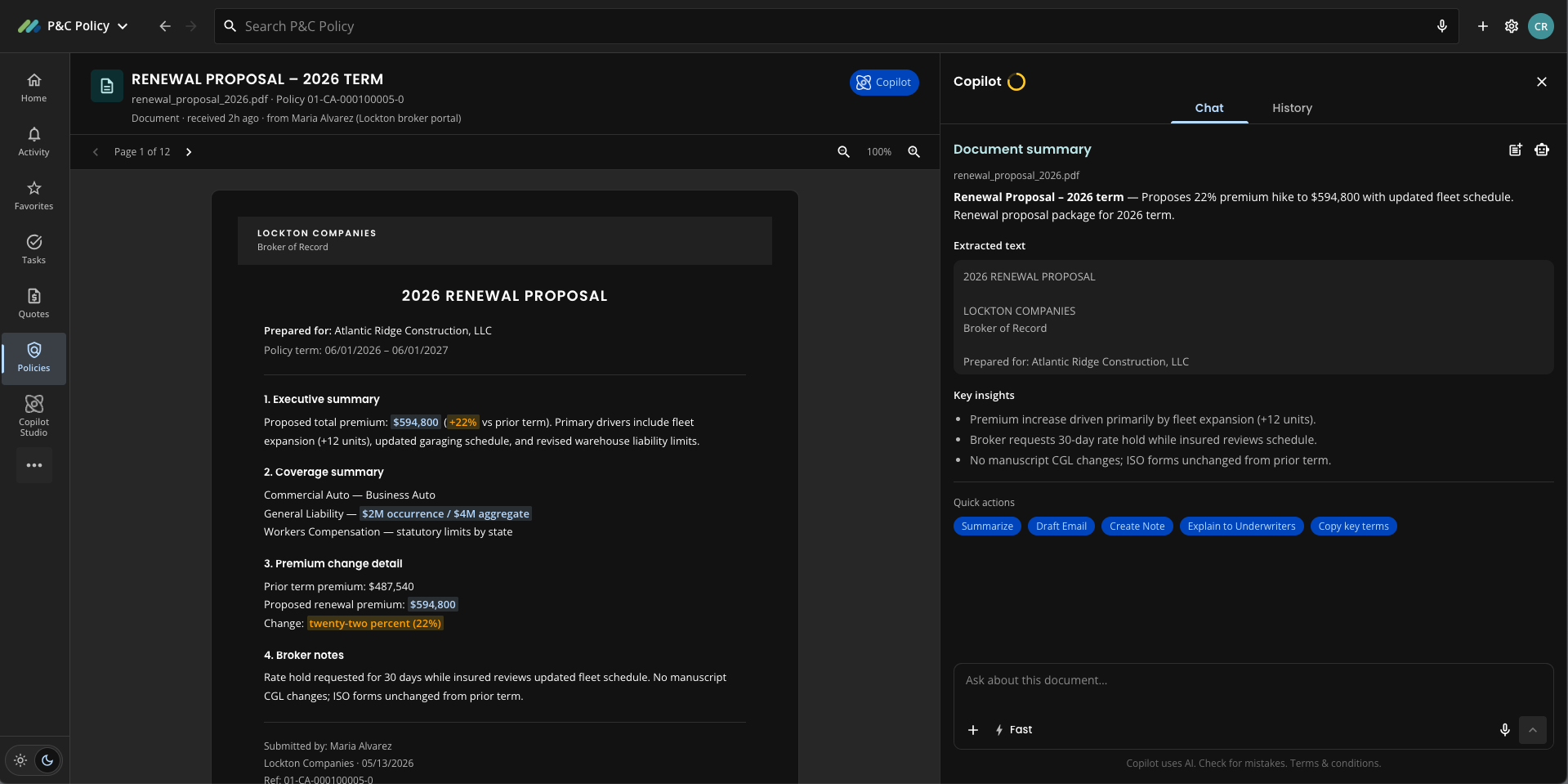Click Explain to Underwriters quick action

pyautogui.click(x=1241, y=526)
